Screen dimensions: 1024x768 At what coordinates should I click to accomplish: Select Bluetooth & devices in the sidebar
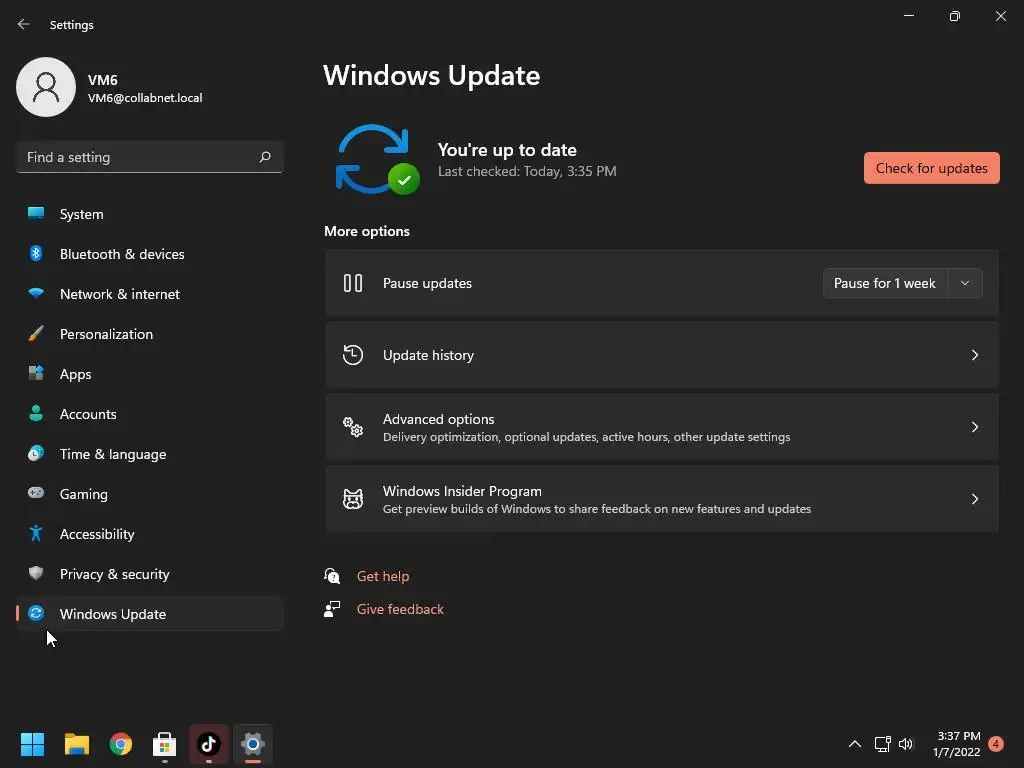coord(150,253)
